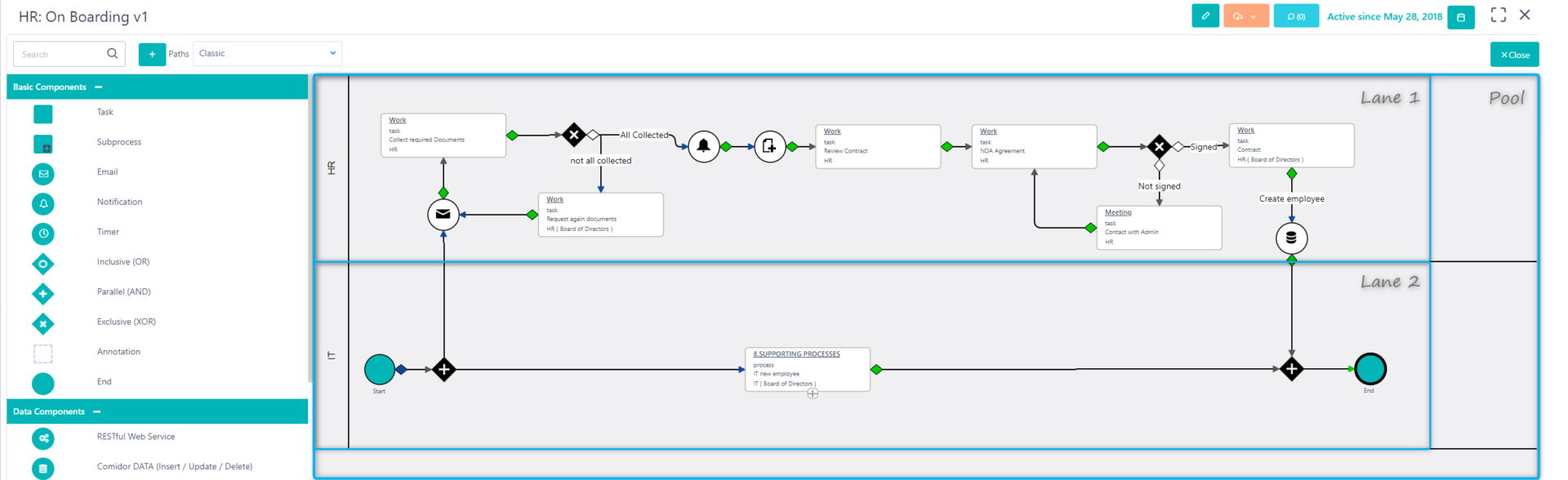Click into the Search input field
Viewport: 1568px width, 480px height.
[59, 55]
